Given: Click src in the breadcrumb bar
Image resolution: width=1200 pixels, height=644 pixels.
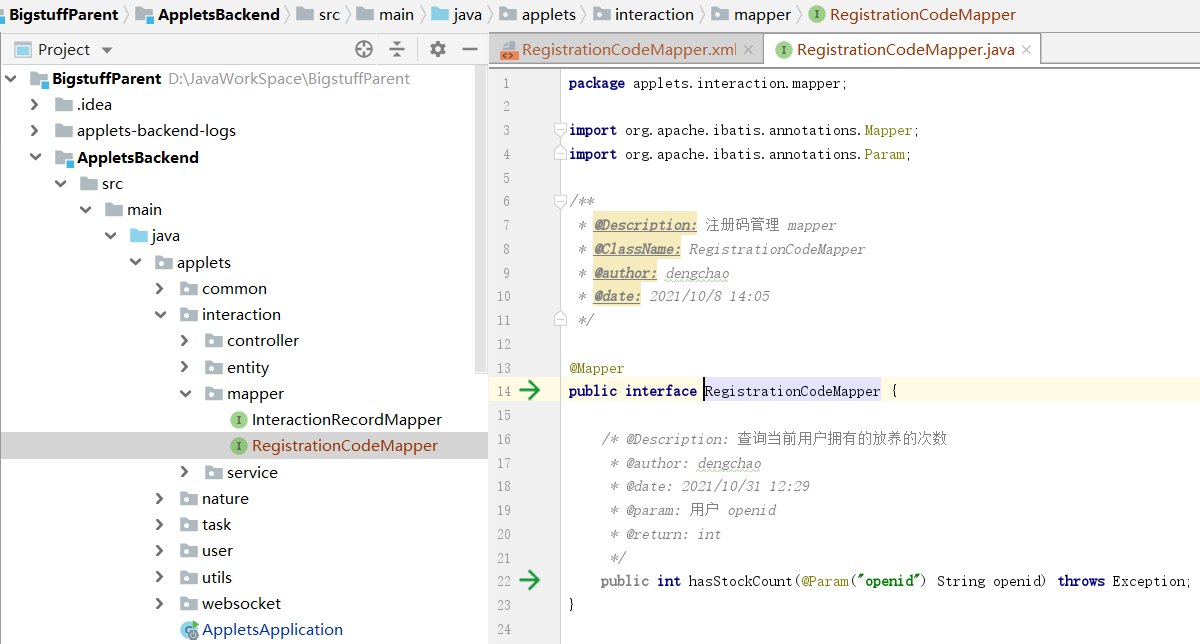Looking at the screenshot, I should 329,14.
